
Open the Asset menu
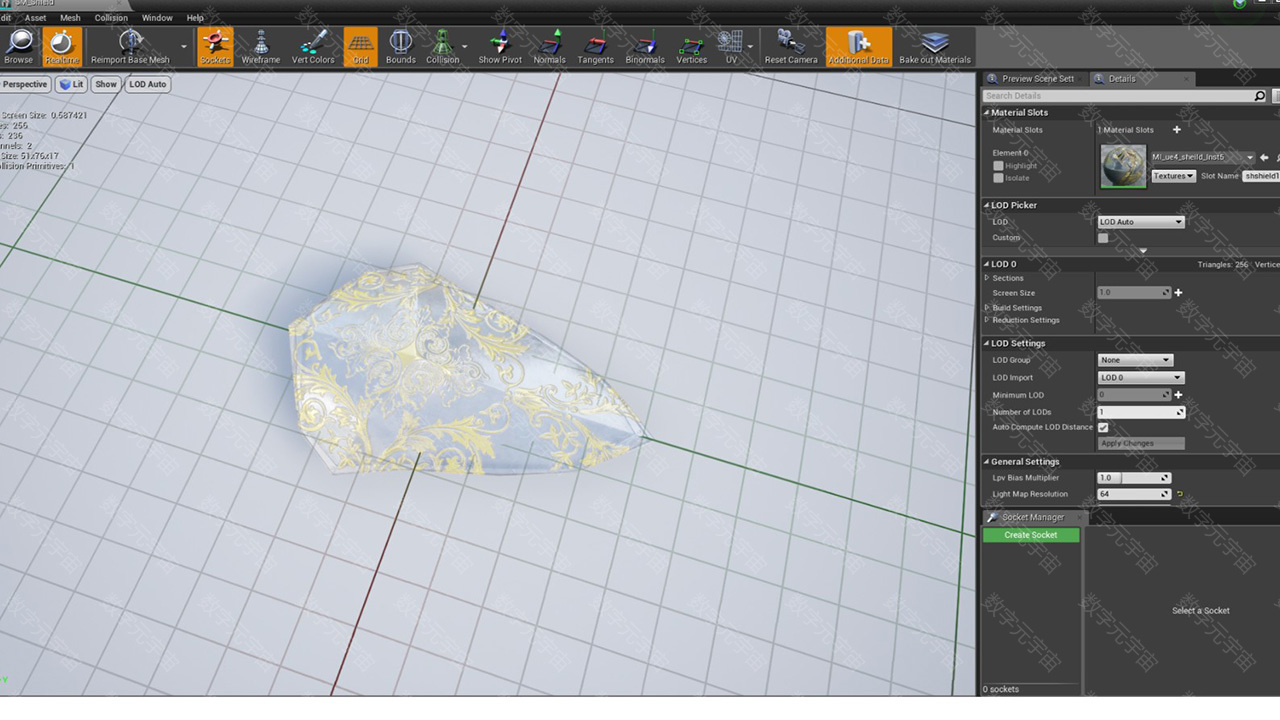point(35,18)
